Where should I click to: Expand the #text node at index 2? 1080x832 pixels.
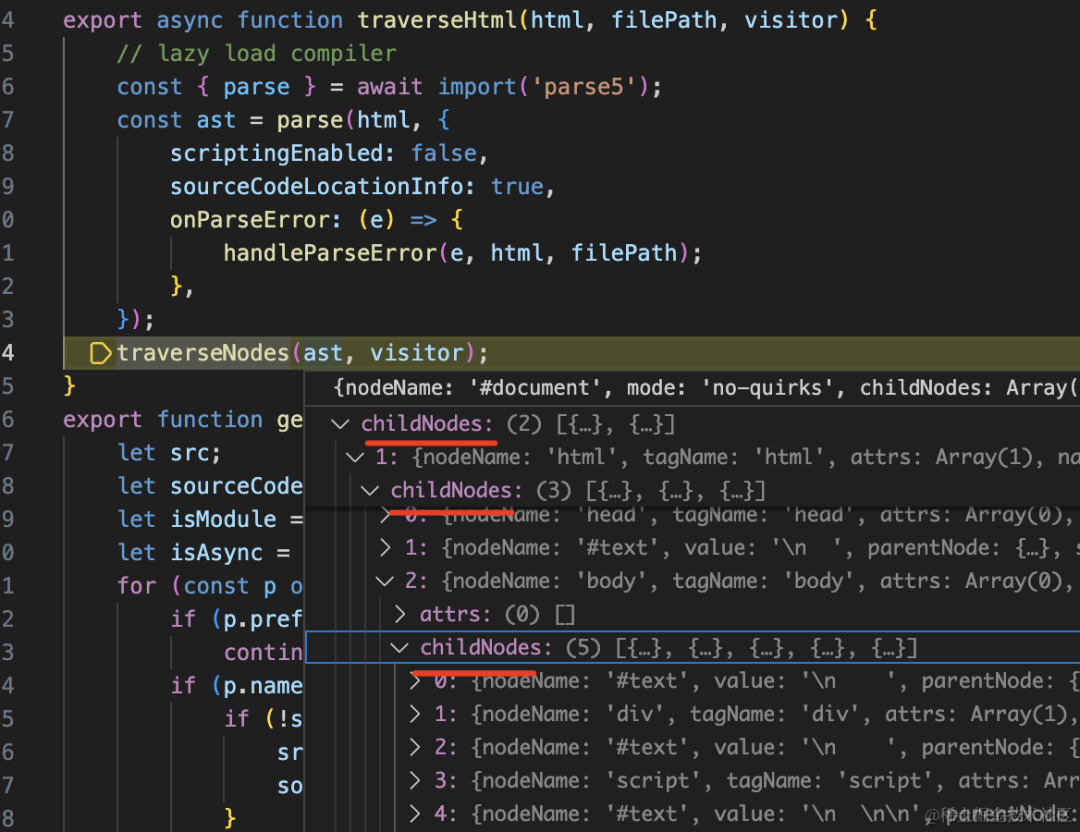415,747
